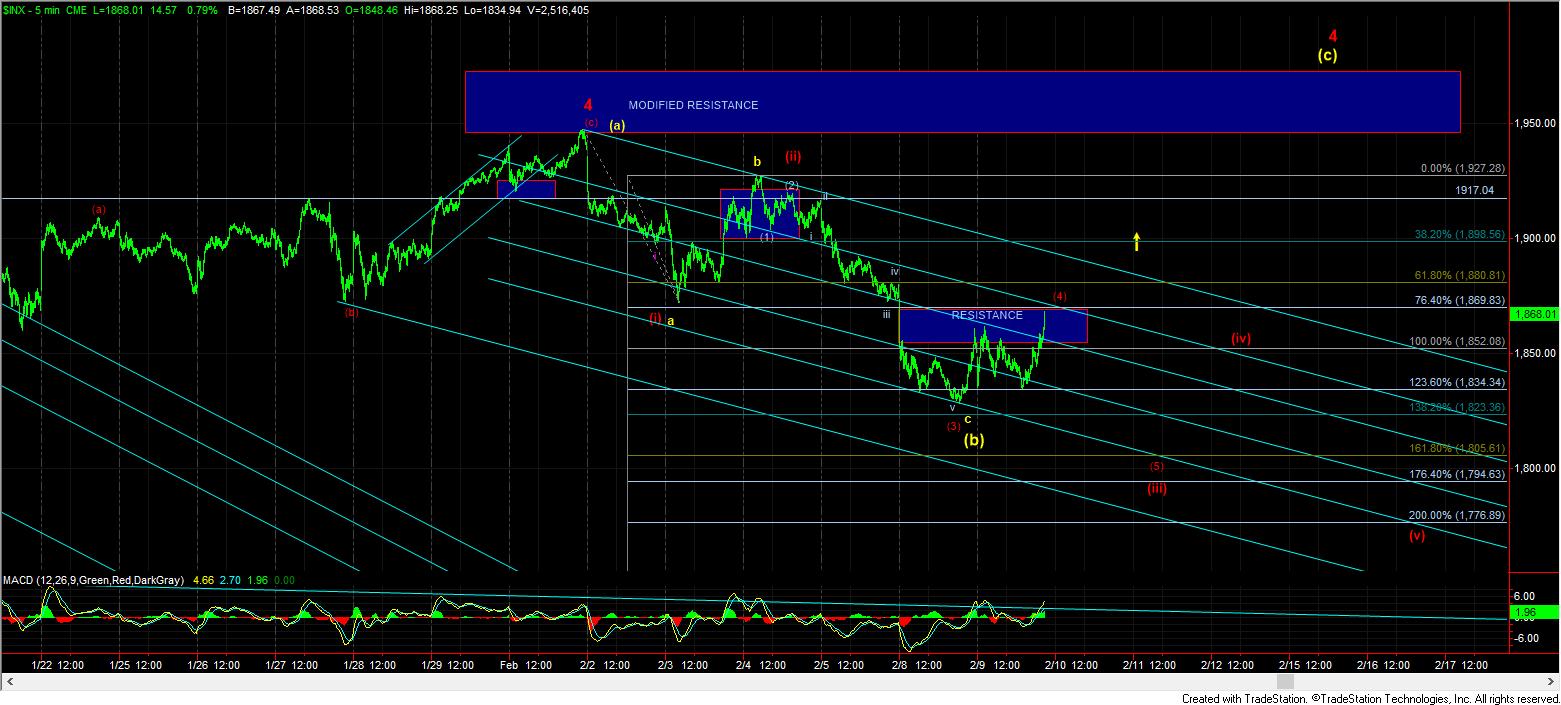Click the green 1.96 marker on the MACD axis
Viewport: 1561px width, 705px height.
click(1532, 612)
